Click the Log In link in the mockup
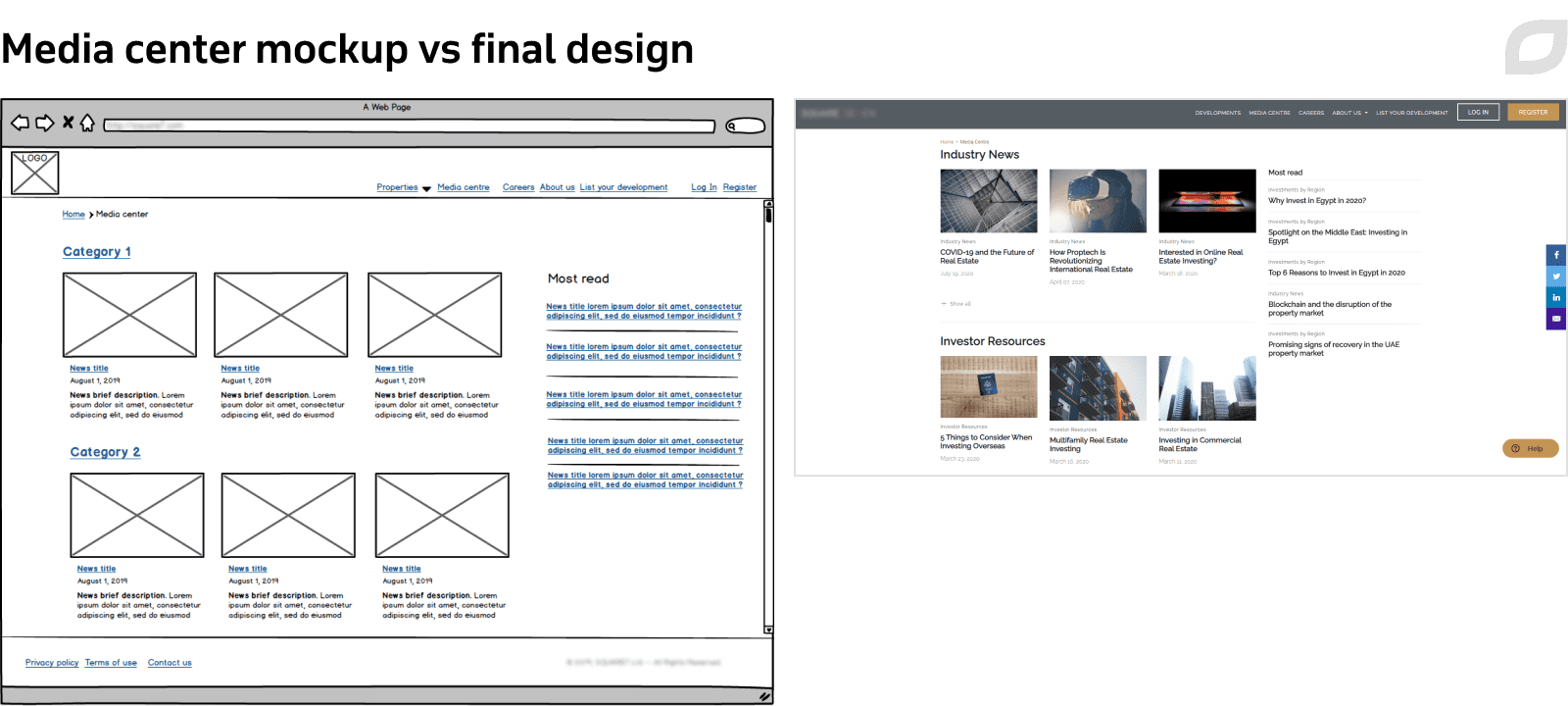The image size is (1568, 706). coord(704,187)
